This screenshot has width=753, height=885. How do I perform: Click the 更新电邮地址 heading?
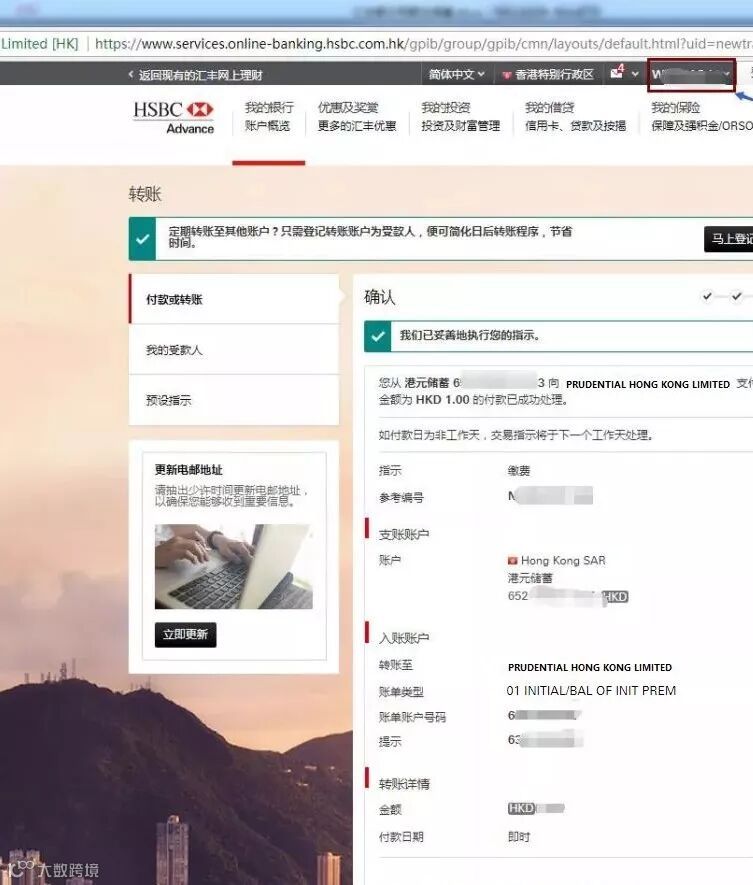click(189, 470)
